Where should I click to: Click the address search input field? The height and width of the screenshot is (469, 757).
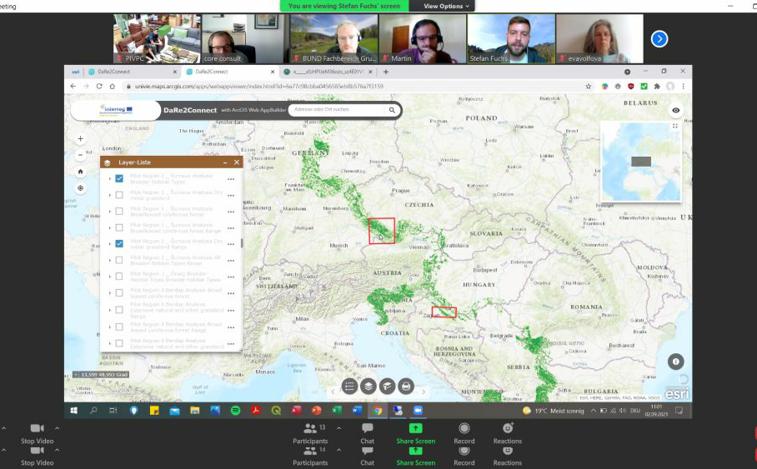tap(338, 110)
